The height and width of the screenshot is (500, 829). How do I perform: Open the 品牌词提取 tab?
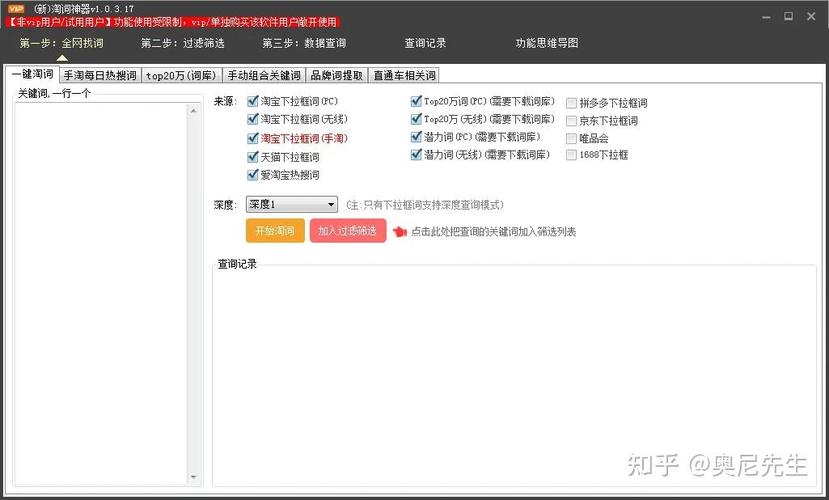pyautogui.click(x=337, y=76)
